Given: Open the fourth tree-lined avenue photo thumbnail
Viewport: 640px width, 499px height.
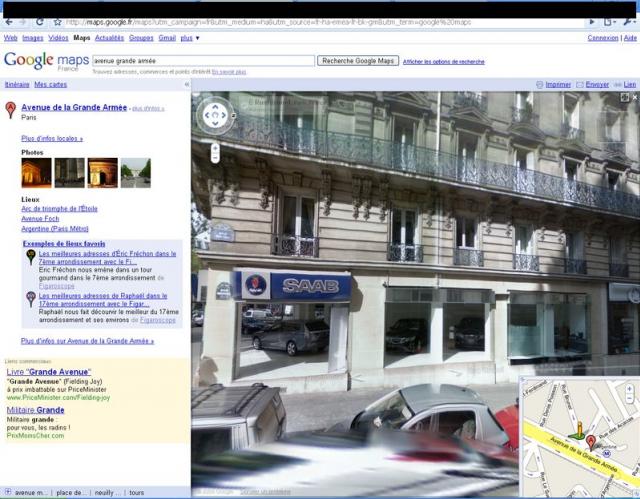Looking at the screenshot, I should tap(136, 173).
